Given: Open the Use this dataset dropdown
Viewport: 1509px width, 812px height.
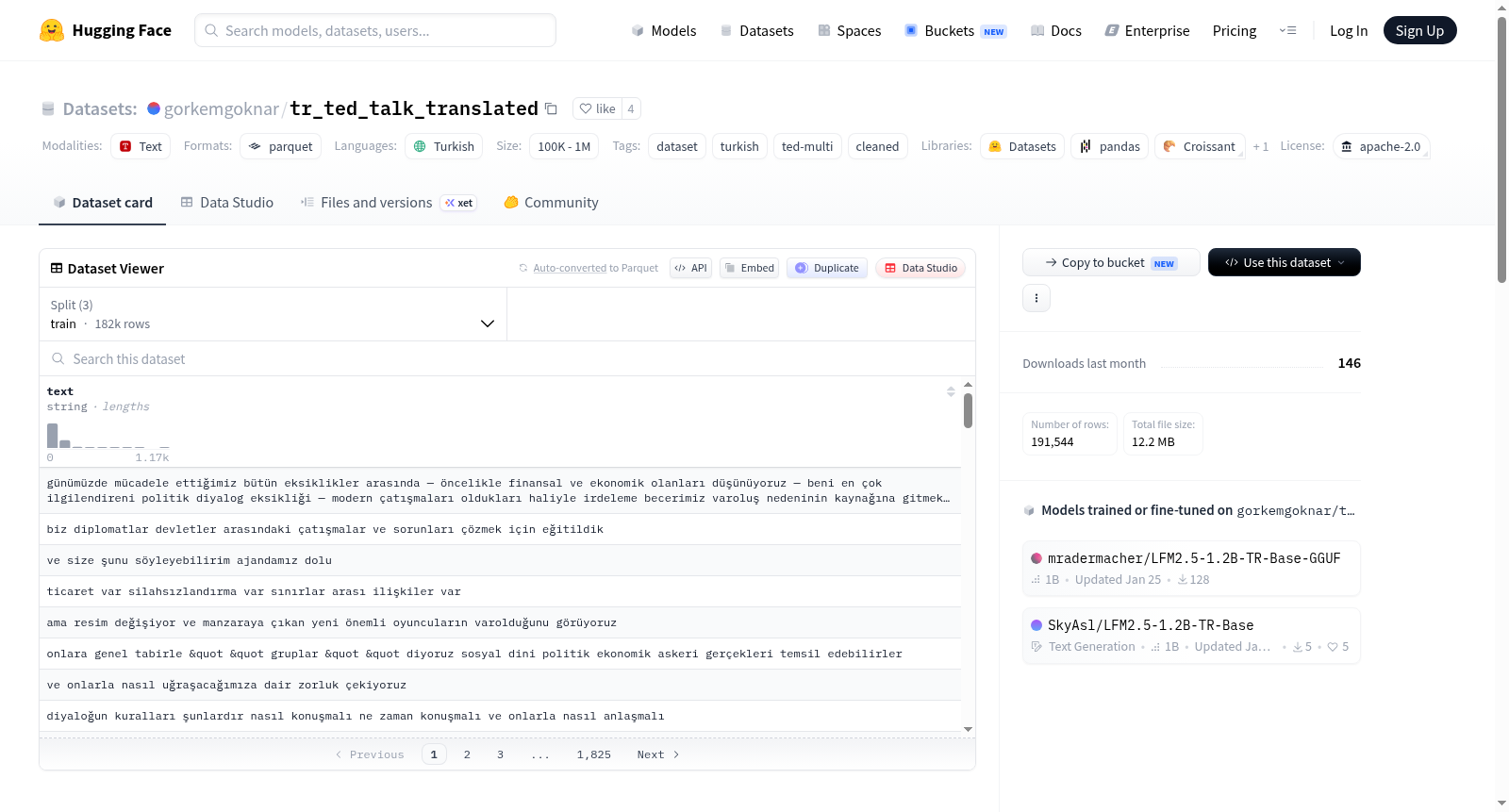Looking at the screenshot, I should point(1285,262).
